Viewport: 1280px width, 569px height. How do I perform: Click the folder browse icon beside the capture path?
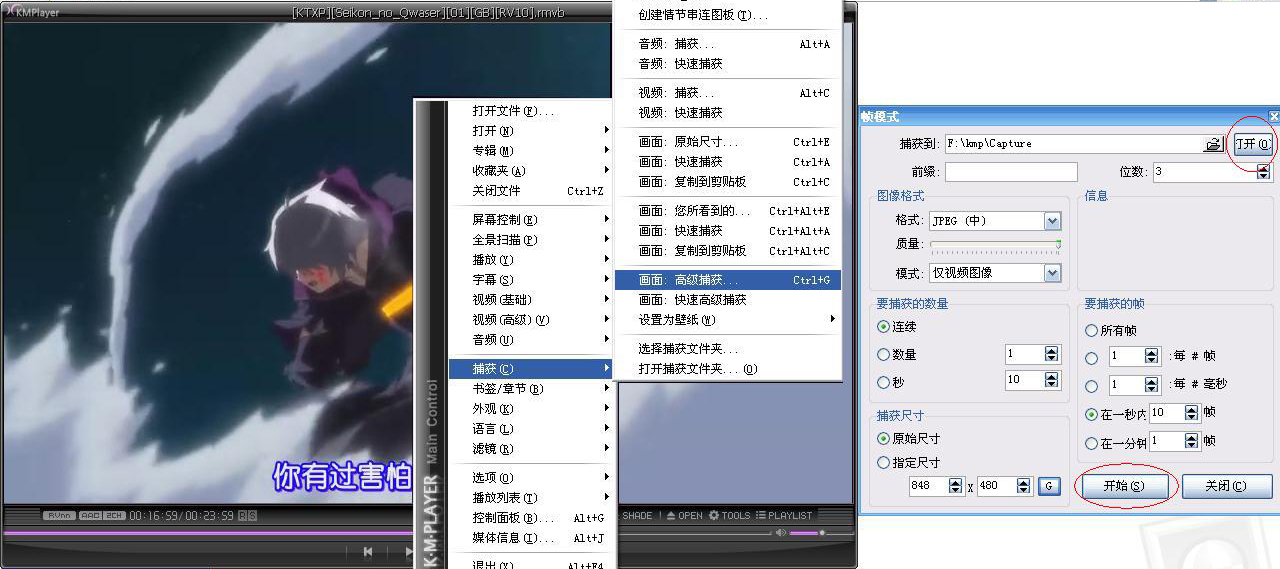pos(1213,144)
